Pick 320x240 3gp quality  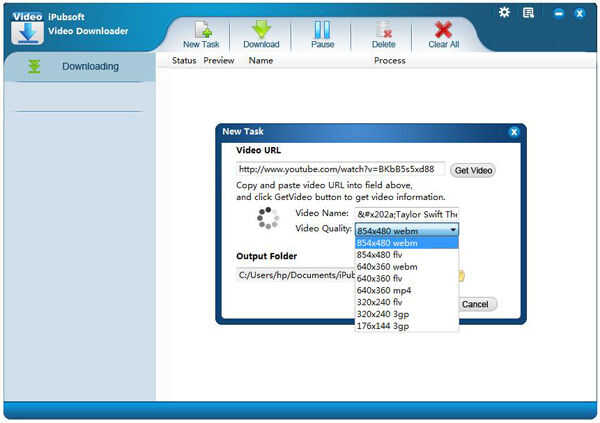(x=407, y=314)
